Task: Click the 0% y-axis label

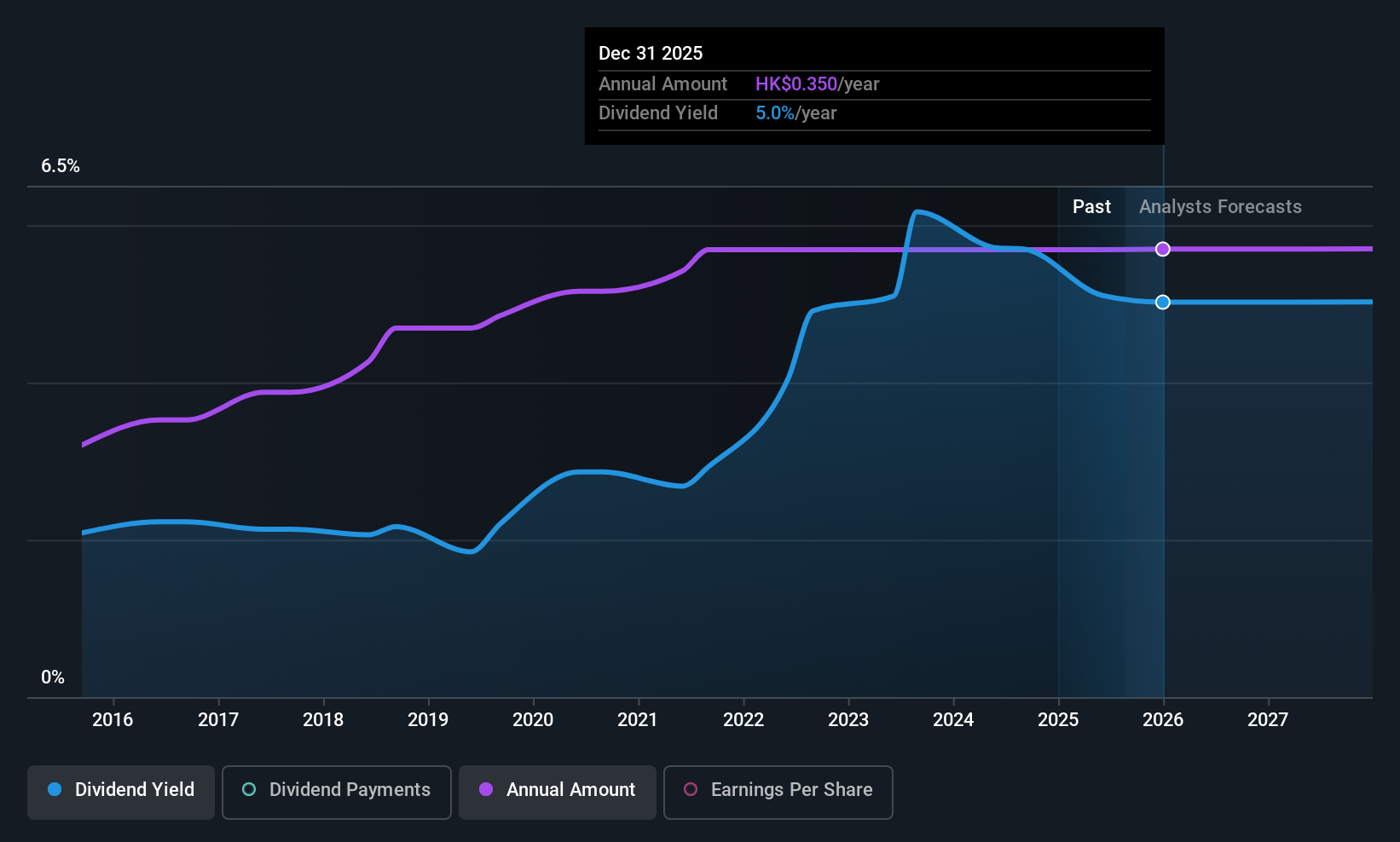Action: click(x=53, y=678)
